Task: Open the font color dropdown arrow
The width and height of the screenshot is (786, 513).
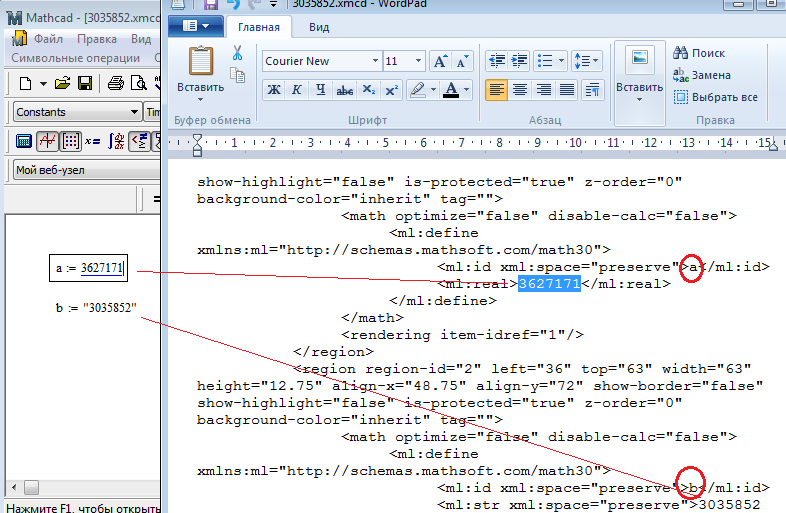Action: (466, 90)
